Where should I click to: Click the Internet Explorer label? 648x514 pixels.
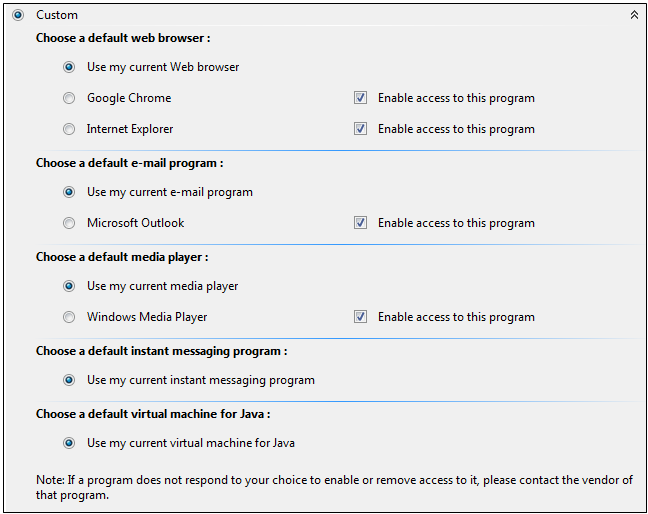coord(130,129)
